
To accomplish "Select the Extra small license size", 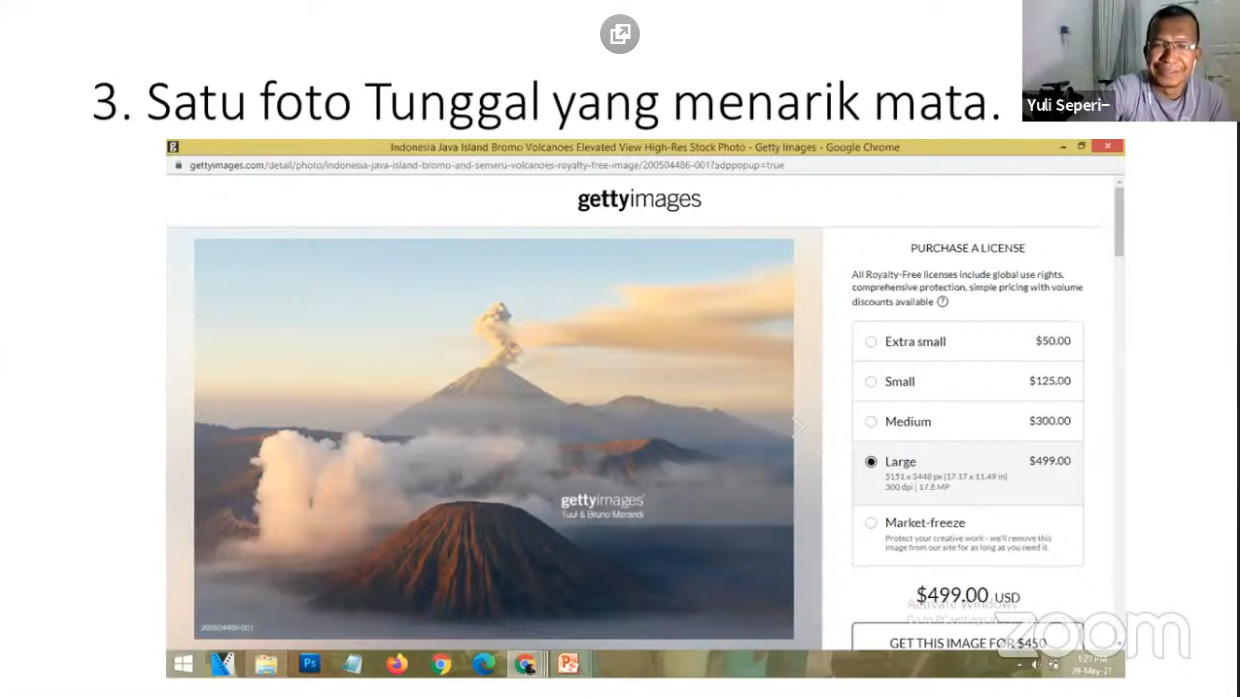I will (x=871, y=342).
